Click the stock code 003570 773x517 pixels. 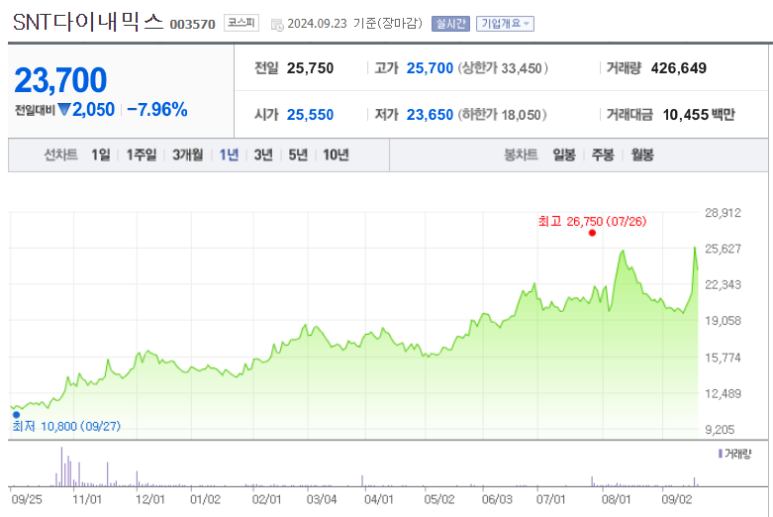pyautogui.click(x=192, y=24)
